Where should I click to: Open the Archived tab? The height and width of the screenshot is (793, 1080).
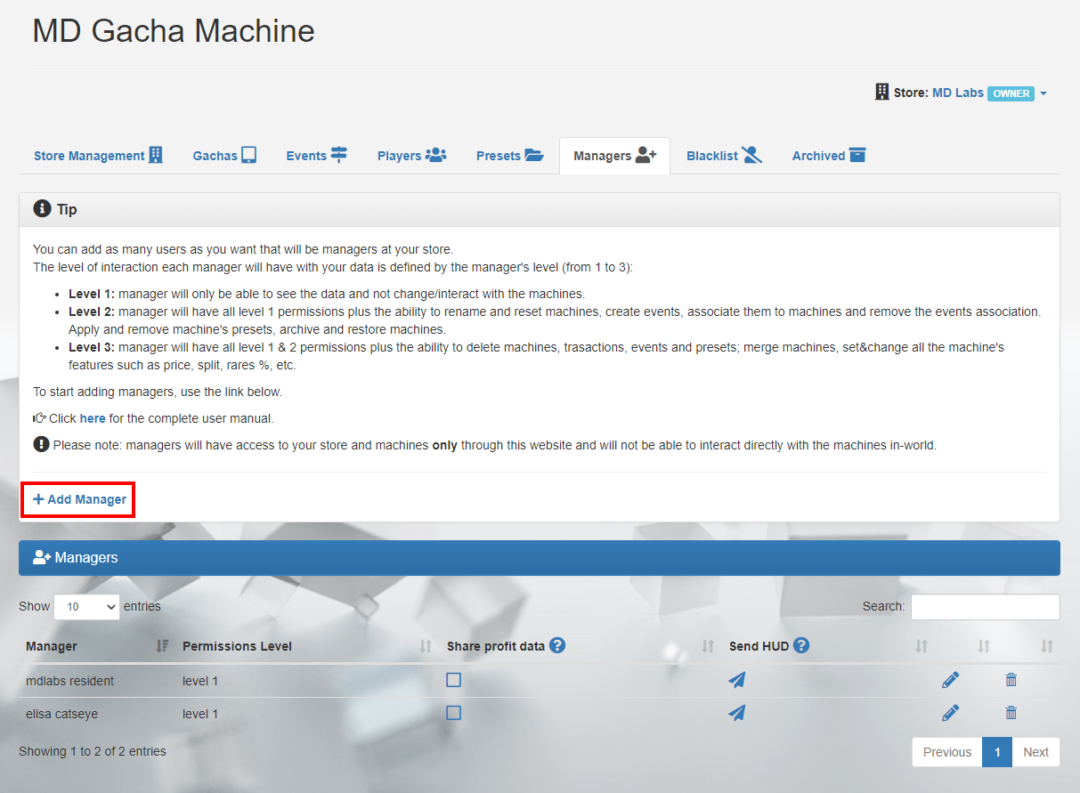(828, 155)
